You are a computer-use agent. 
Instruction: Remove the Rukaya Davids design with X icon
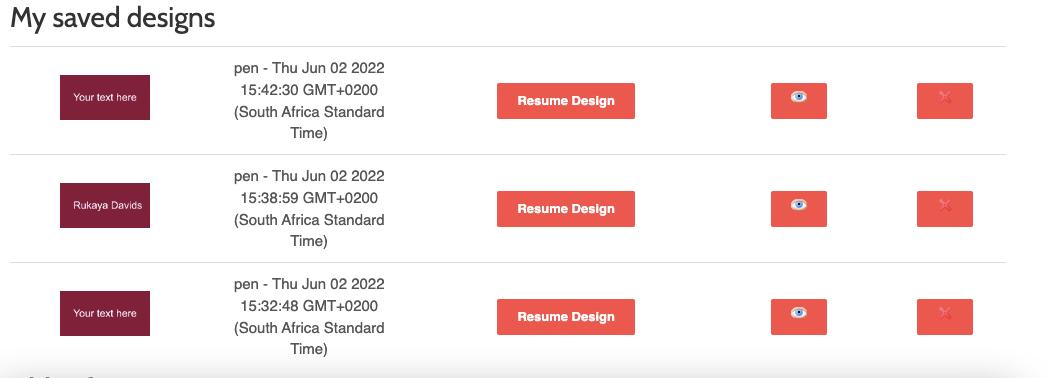pyautogui.click(x=945, y=209)
